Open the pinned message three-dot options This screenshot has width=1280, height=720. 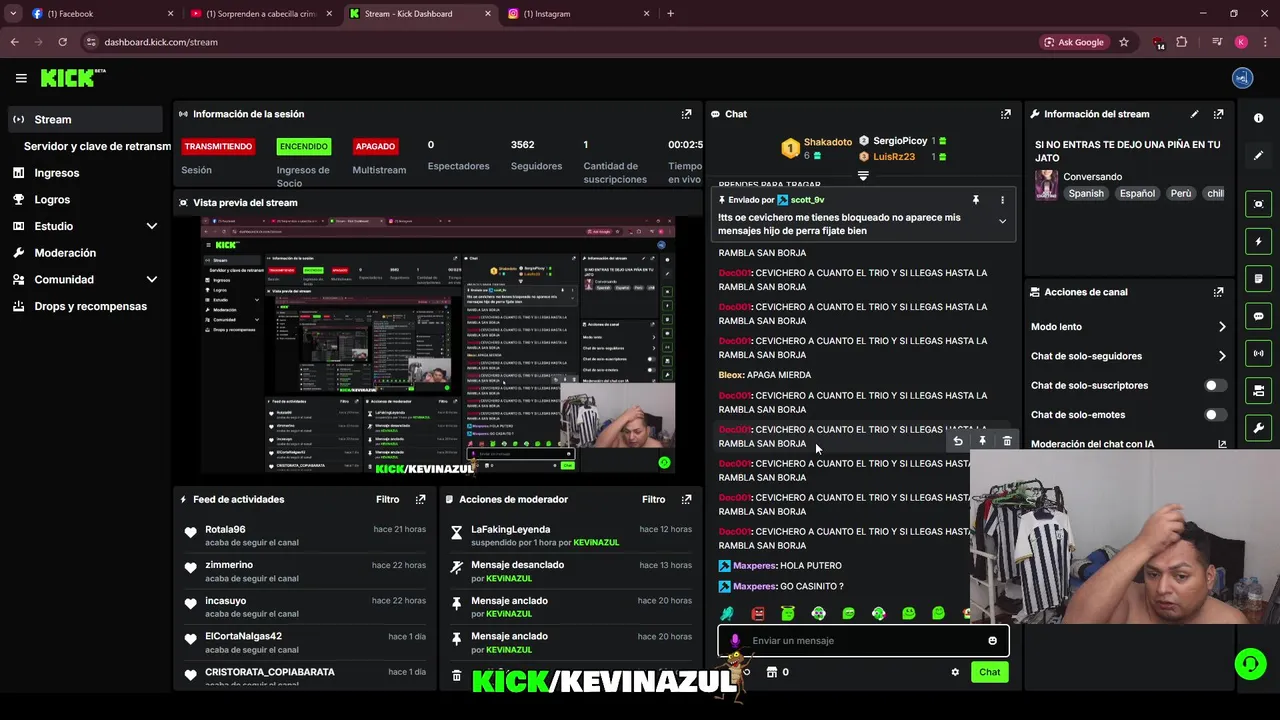[1002, 200]
